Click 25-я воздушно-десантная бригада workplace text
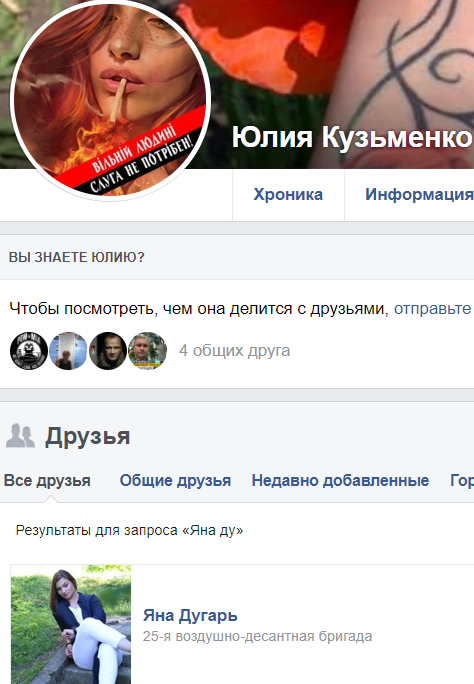Image resolution: width=474 pixels, height=684 pixels. coord(257,636)
